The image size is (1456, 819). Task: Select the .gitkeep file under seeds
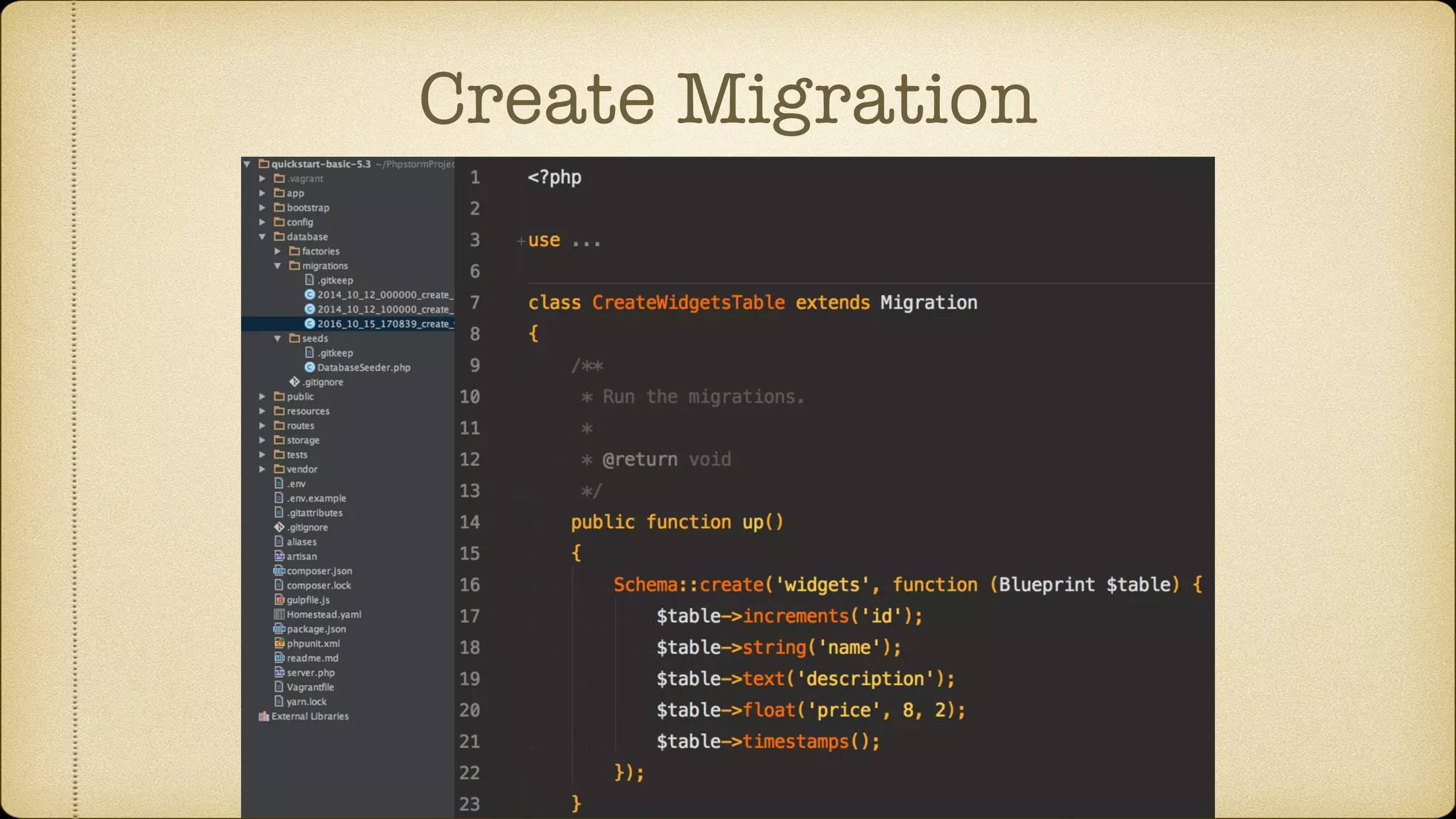(336, 353)
